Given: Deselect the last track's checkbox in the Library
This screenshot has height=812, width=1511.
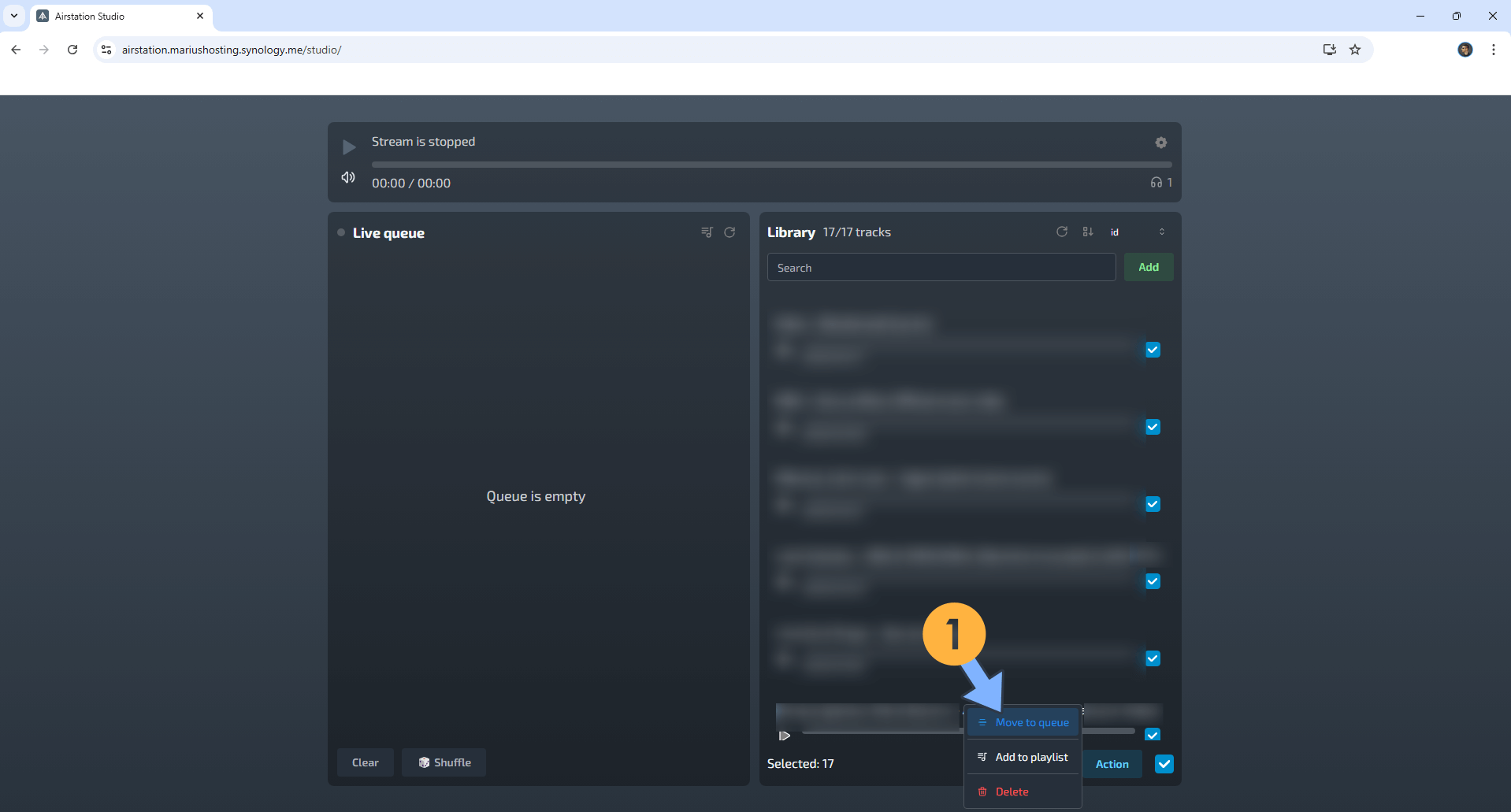Looking at the screenshot, I should (x=1153, y=734).
